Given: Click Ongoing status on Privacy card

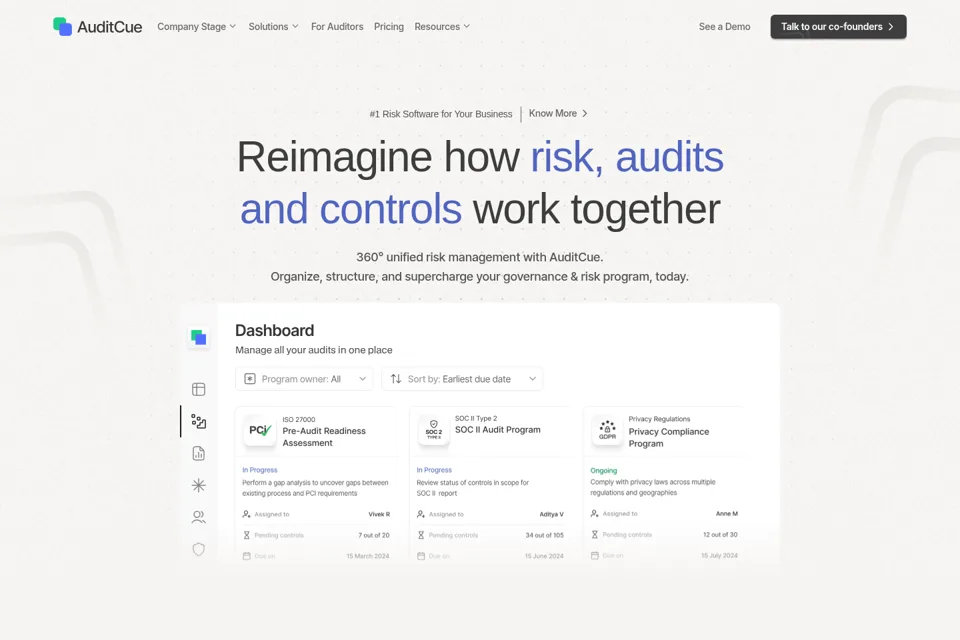Looking at the screenshot, I should click(604, 470).
